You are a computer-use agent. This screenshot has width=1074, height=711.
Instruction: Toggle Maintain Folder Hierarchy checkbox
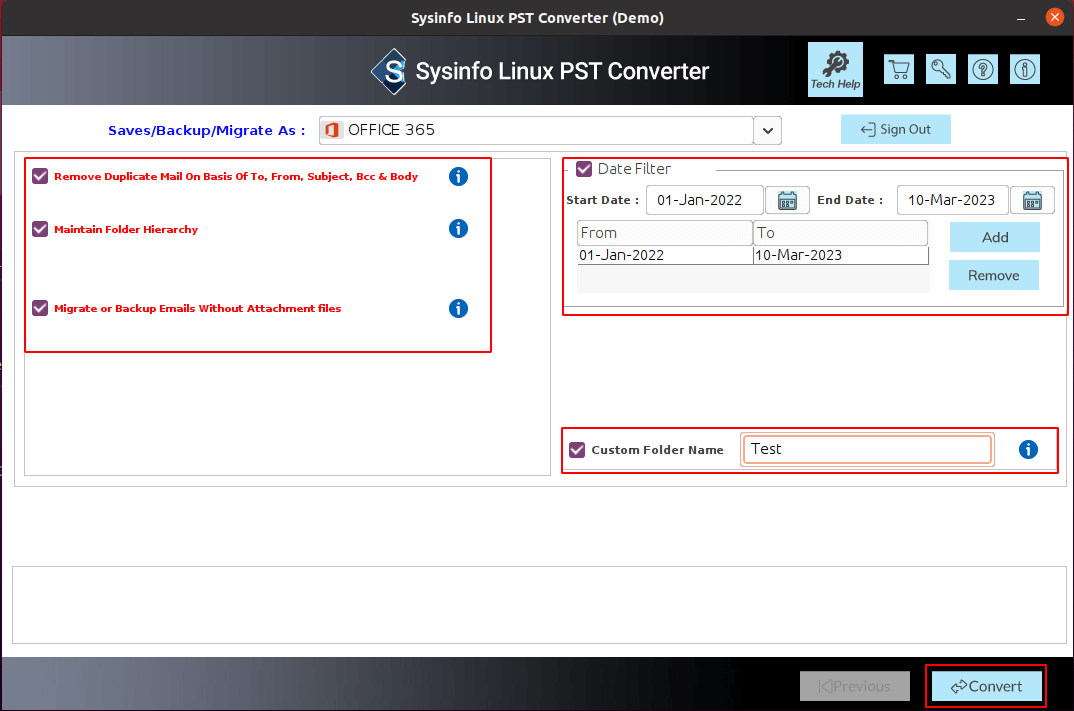[40, 229]
